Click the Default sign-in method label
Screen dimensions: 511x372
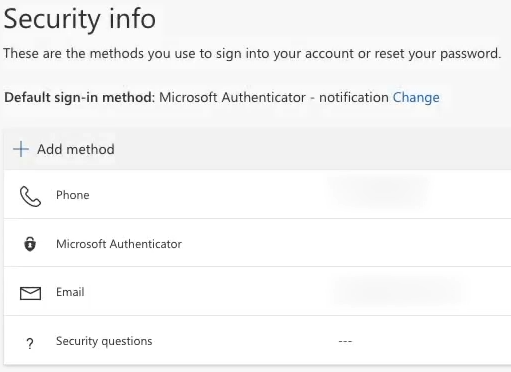(80, 97)
